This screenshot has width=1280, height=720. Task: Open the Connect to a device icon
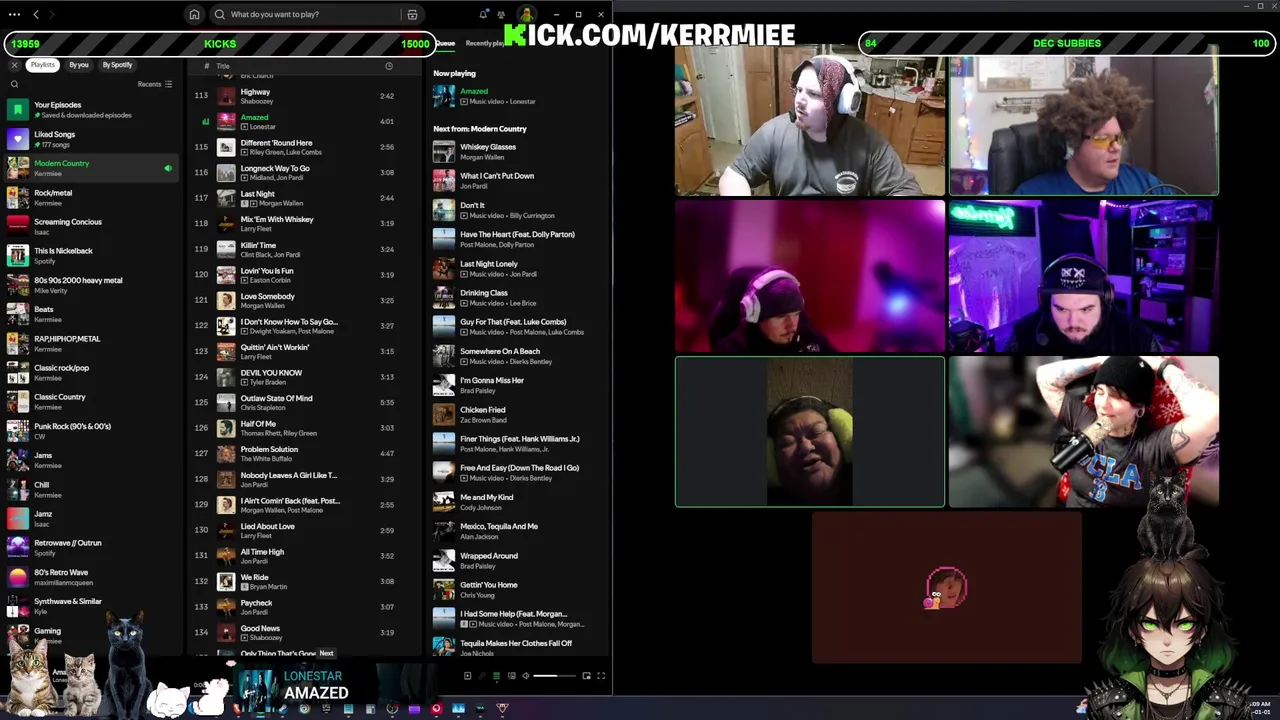point(511,676)
